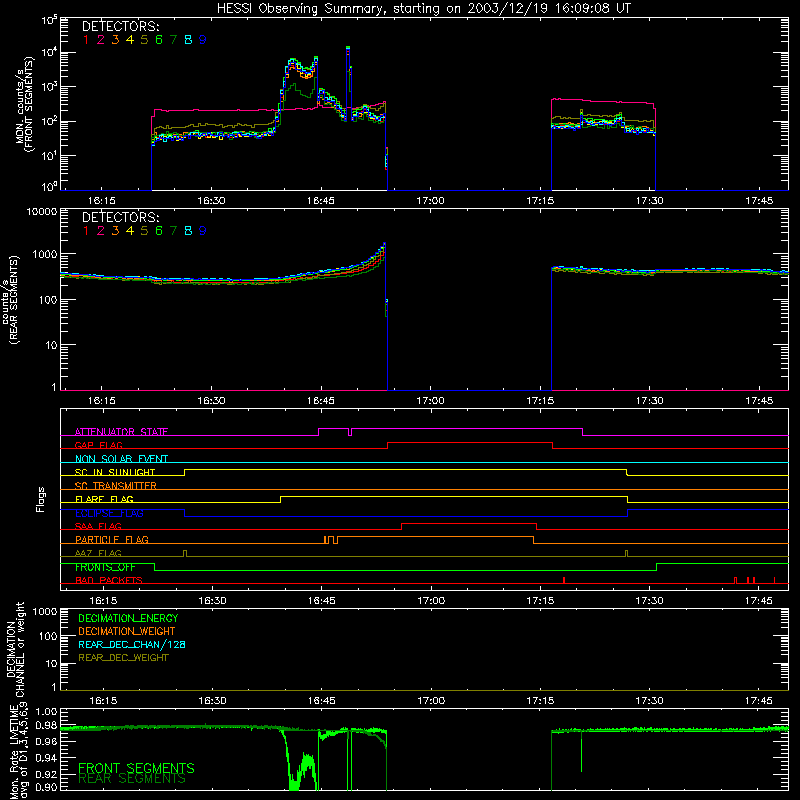
Task: Click the Flags y-axis title
Action: pos(41,499)
